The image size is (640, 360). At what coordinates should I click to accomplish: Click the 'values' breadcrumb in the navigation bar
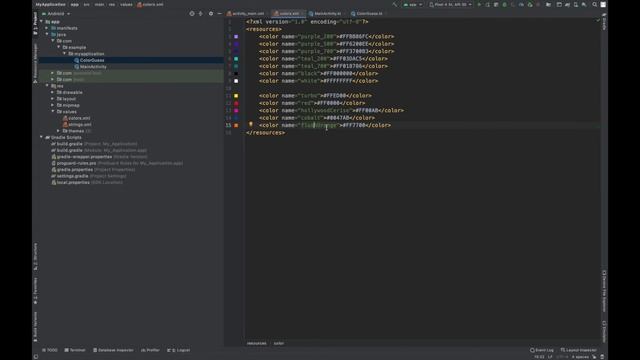coord(126,4)
